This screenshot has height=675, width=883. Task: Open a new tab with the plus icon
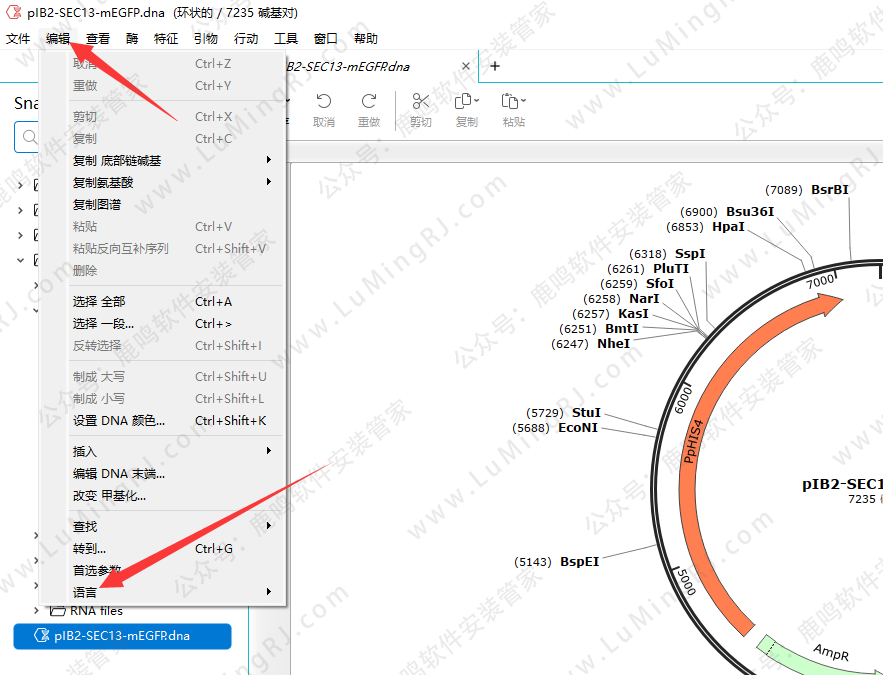coord(495,66)
